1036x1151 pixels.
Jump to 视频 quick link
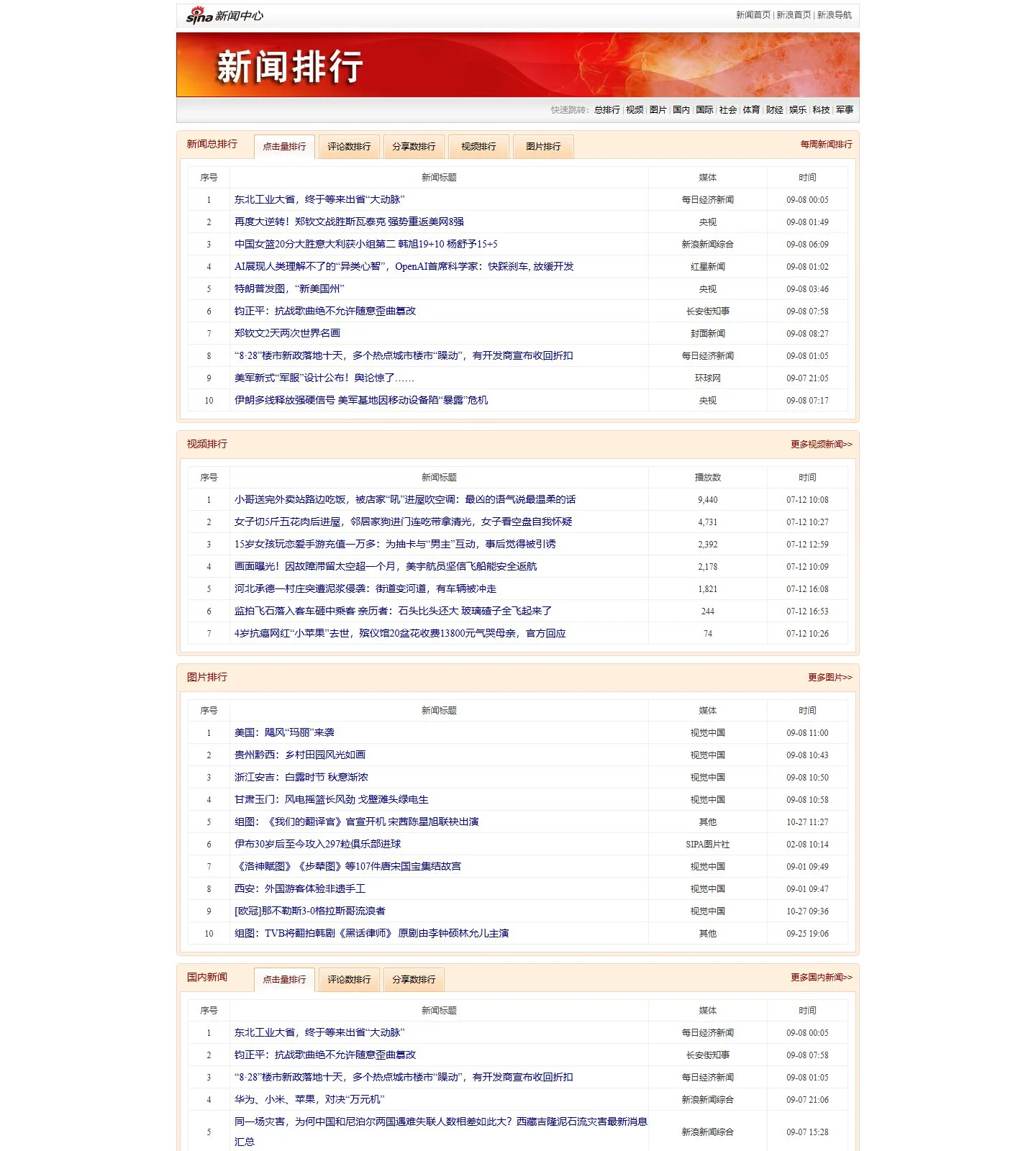pyautogui.click(x=635, y=110)
